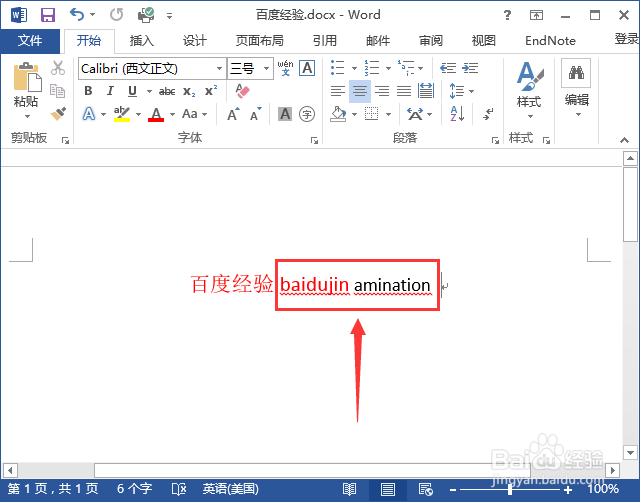Toggle strikethrough formatting

coord(167,91)
